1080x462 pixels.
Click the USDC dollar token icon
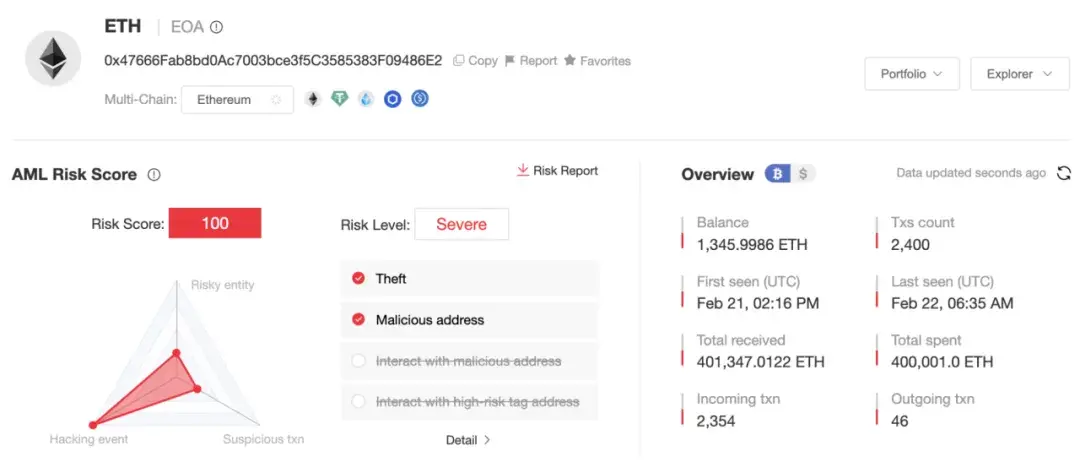(419, 99)
